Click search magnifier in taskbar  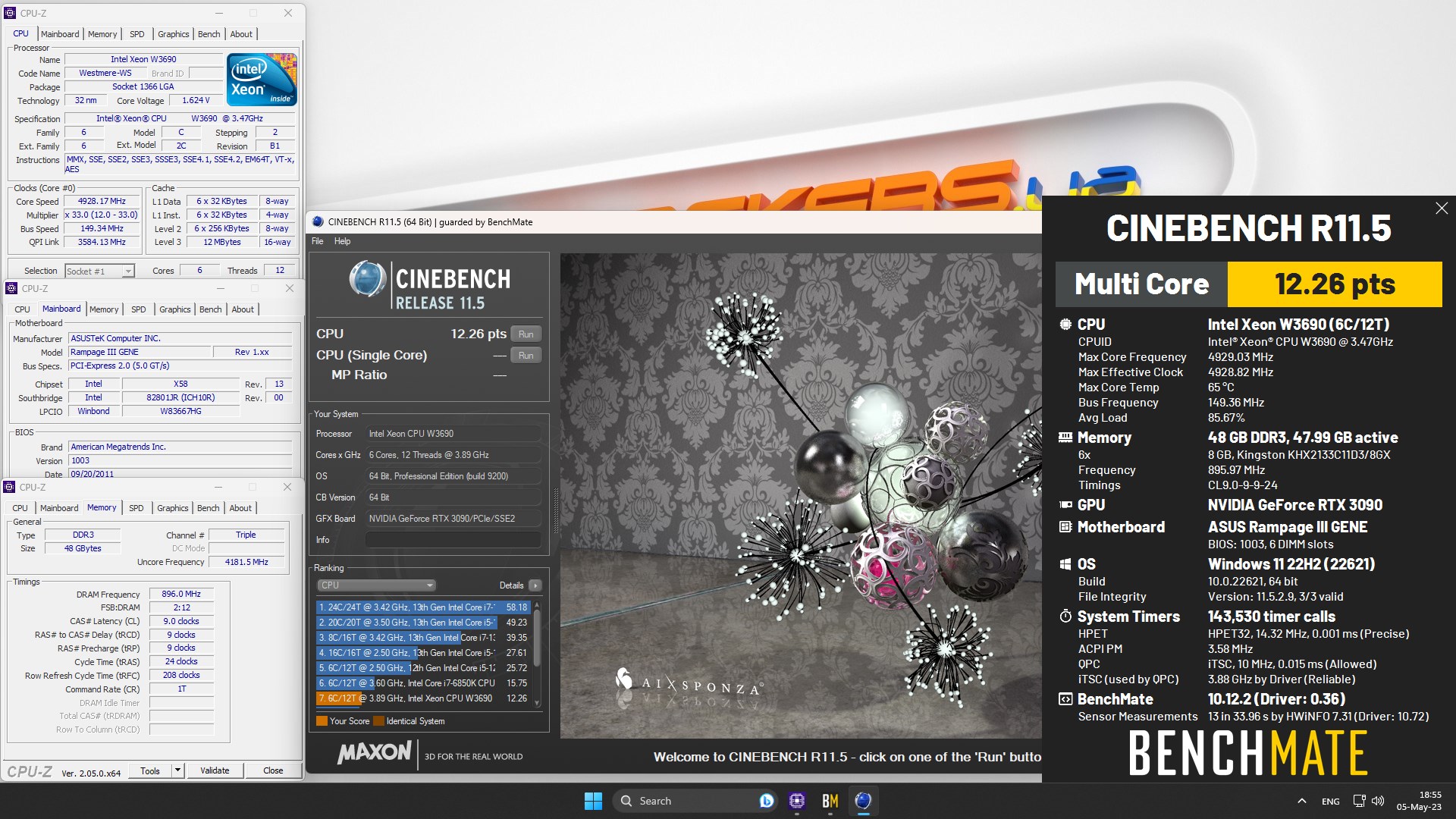coord(626,801)
